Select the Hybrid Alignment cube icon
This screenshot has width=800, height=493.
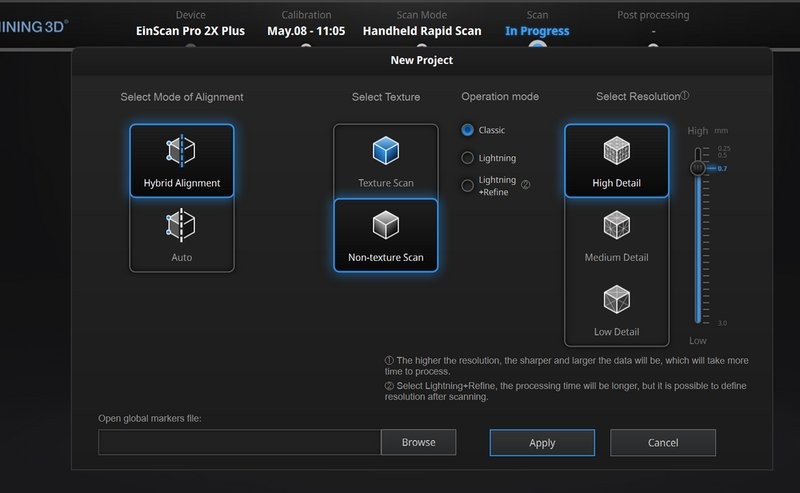coord(181,150)
